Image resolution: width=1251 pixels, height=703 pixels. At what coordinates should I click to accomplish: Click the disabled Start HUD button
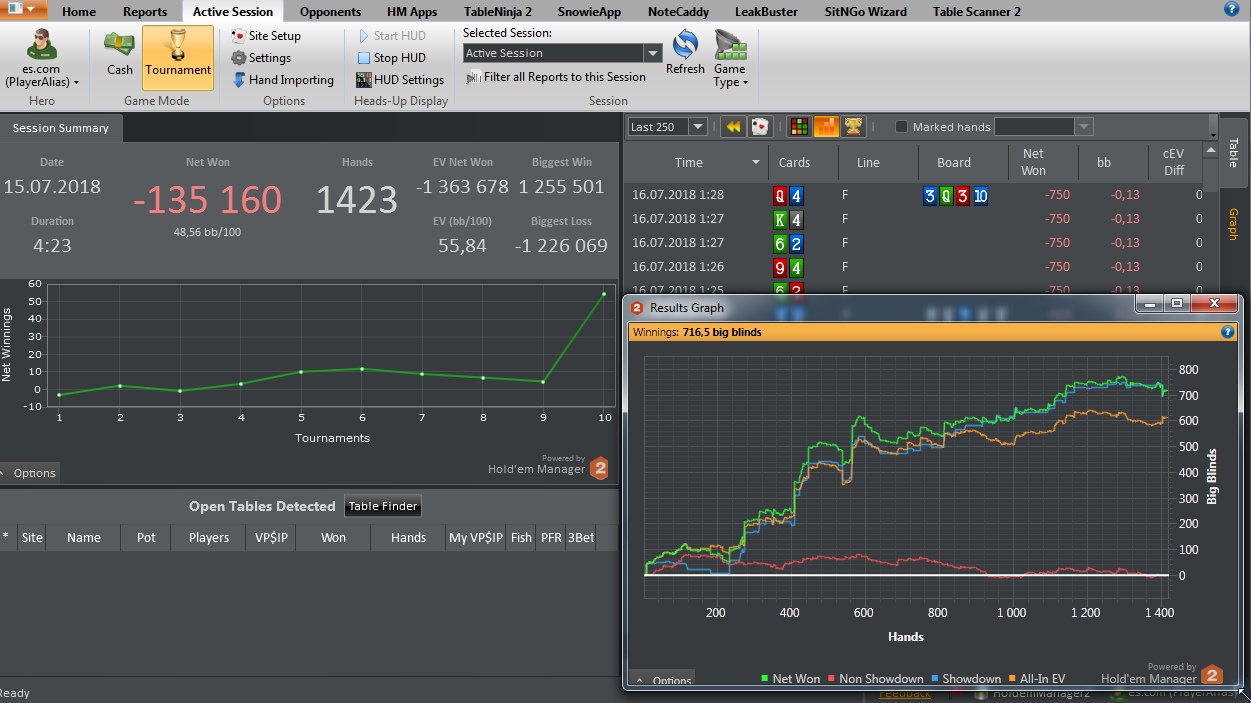(x=391, y=36)
